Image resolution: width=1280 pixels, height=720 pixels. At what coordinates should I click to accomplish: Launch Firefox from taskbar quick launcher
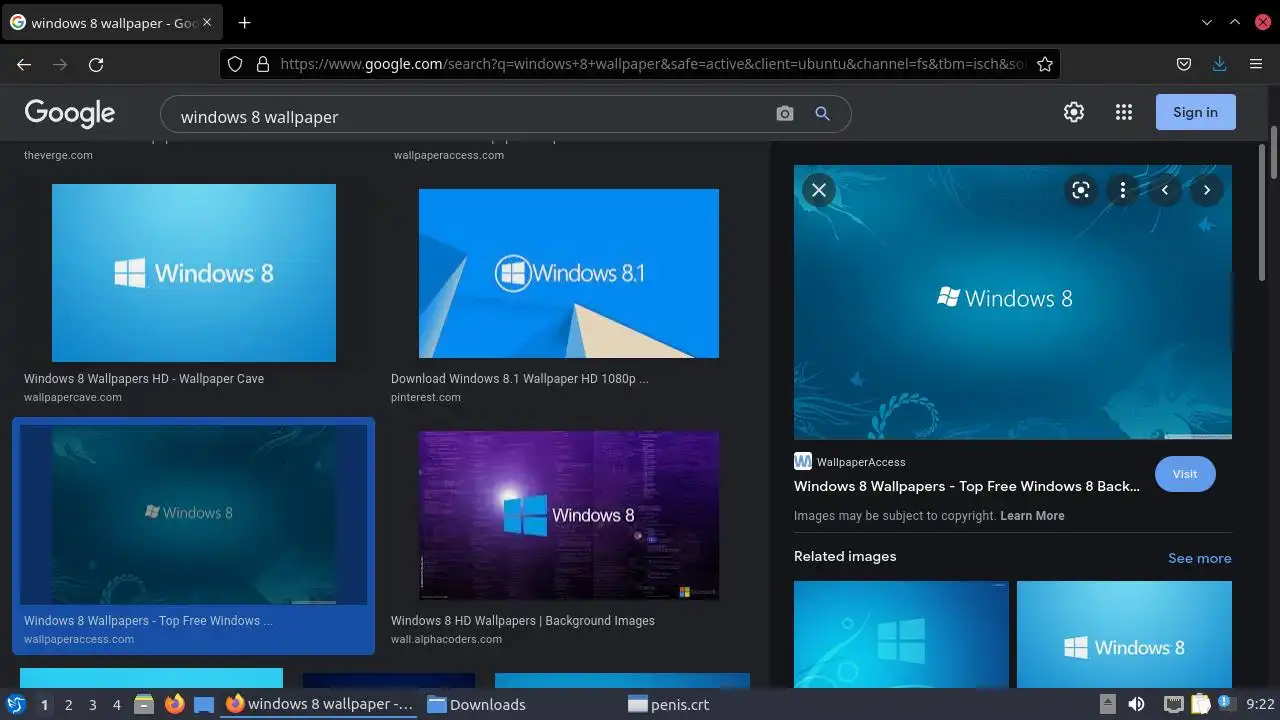tap(174, 704)
